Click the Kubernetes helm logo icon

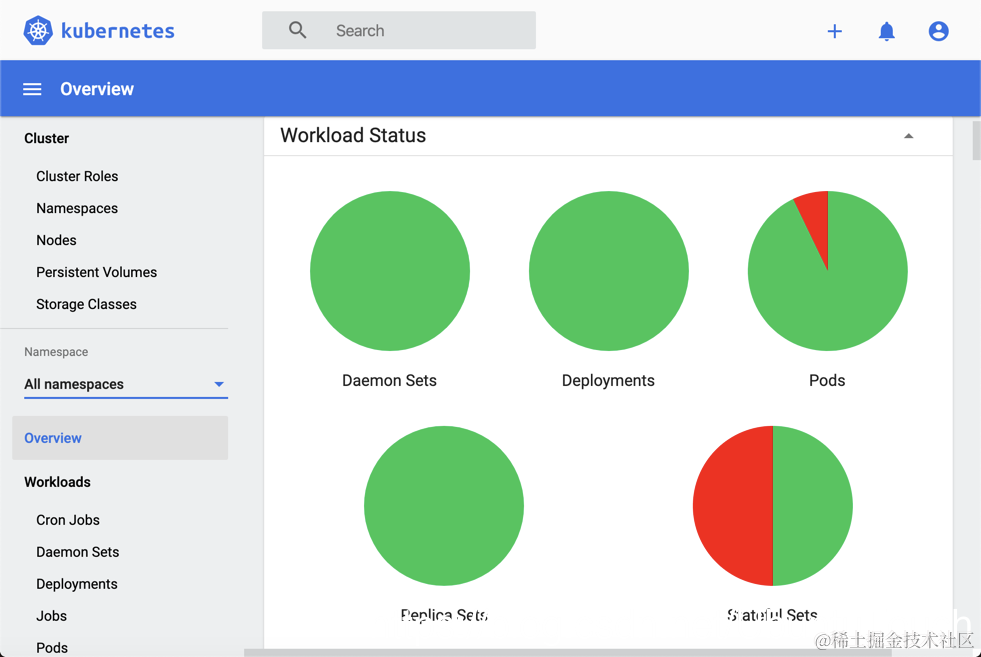pos(38,30)
